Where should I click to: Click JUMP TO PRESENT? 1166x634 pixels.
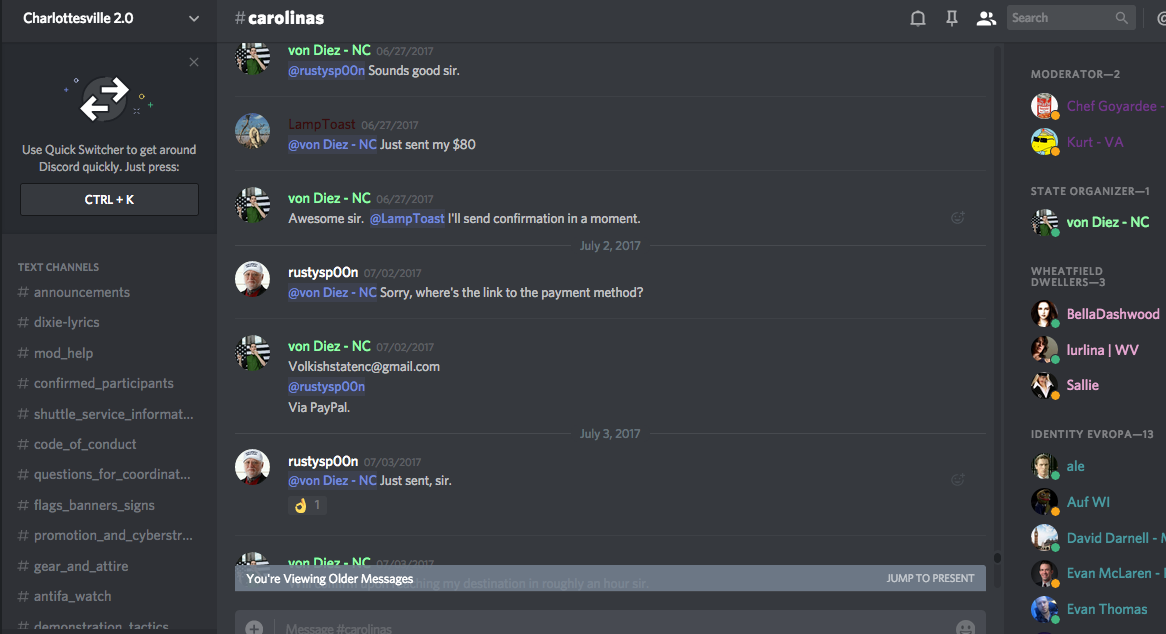(x=930, y=578)
